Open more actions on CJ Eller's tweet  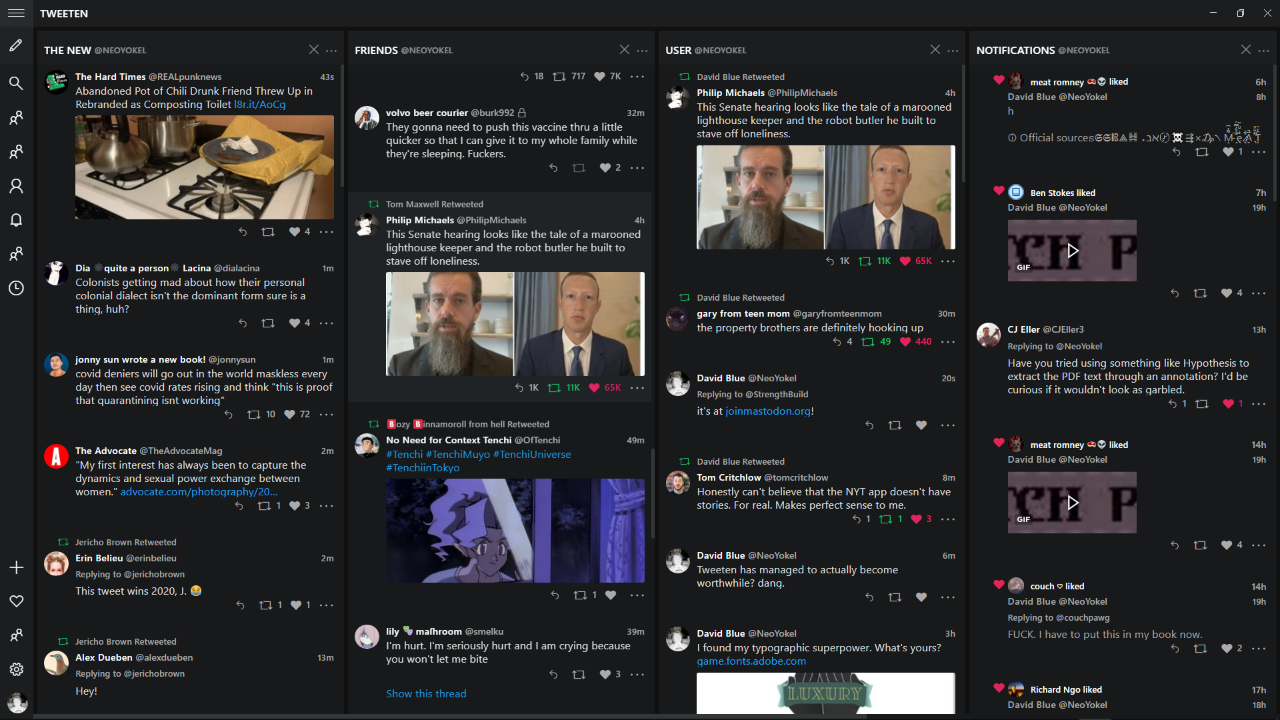1259,404
